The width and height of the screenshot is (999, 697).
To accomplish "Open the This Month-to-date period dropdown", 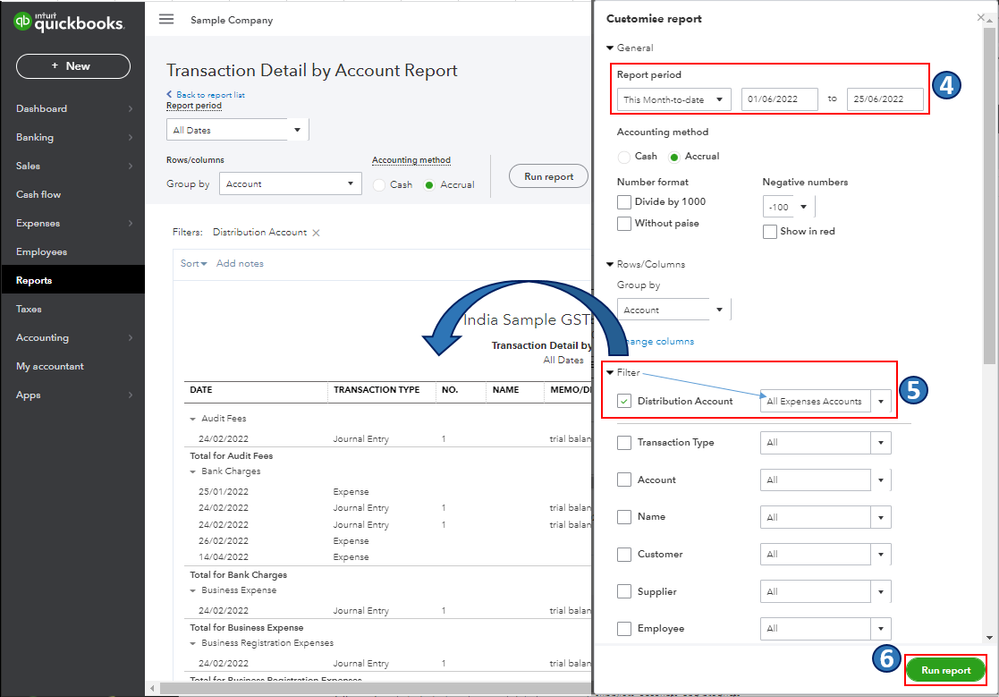I will [674, 100].
